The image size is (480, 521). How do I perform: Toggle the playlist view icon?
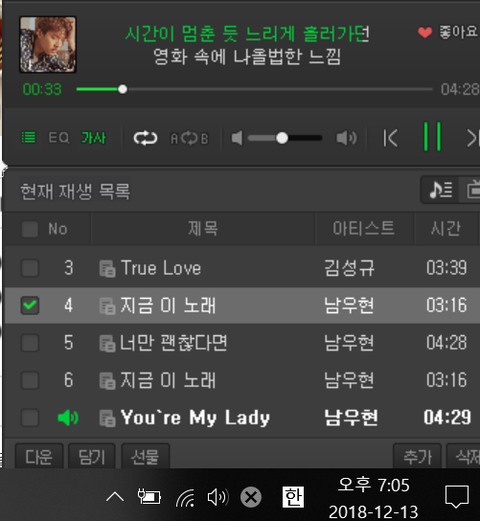28,137
